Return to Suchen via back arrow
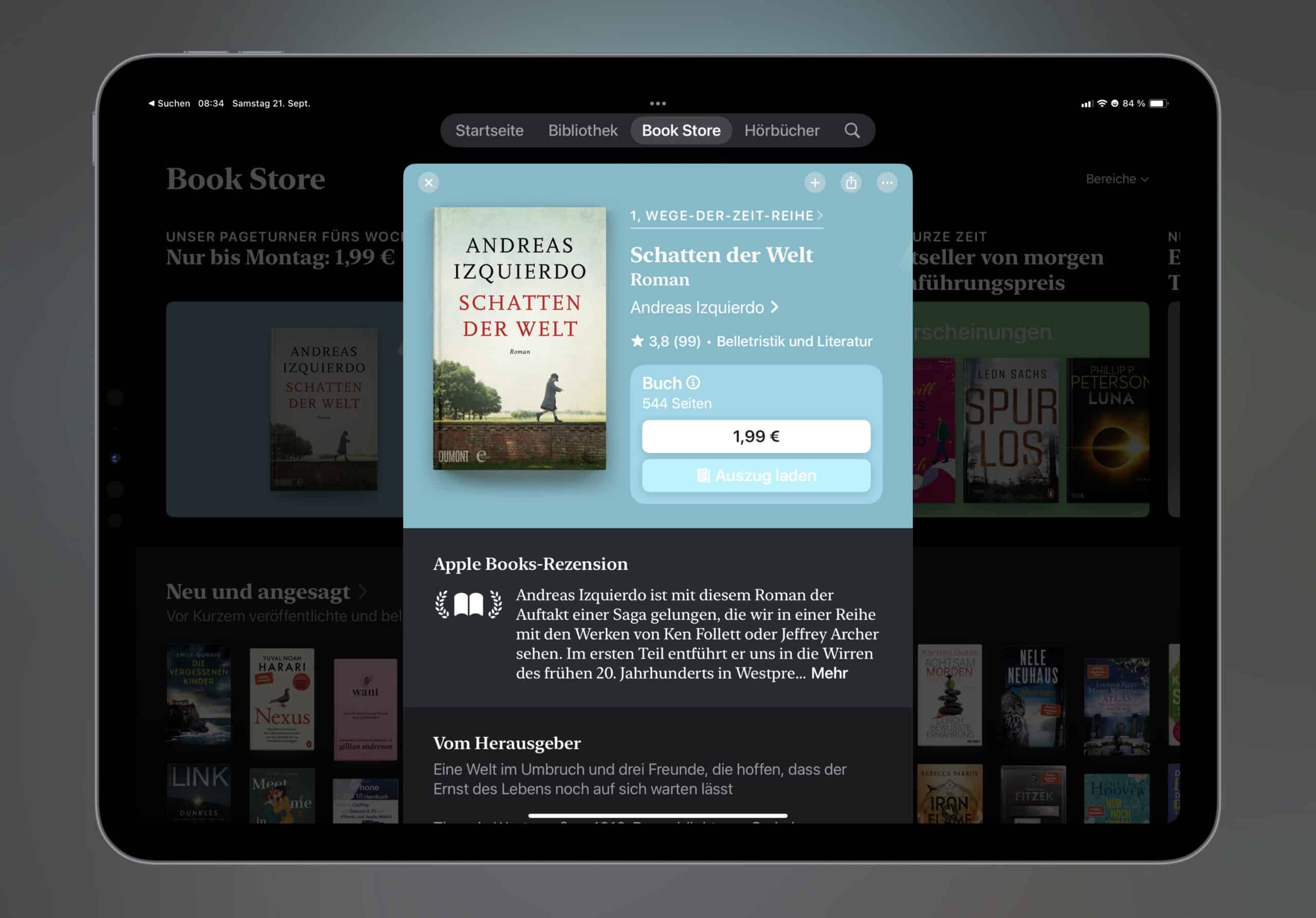Screen dimensions: 1316x918 169,104
